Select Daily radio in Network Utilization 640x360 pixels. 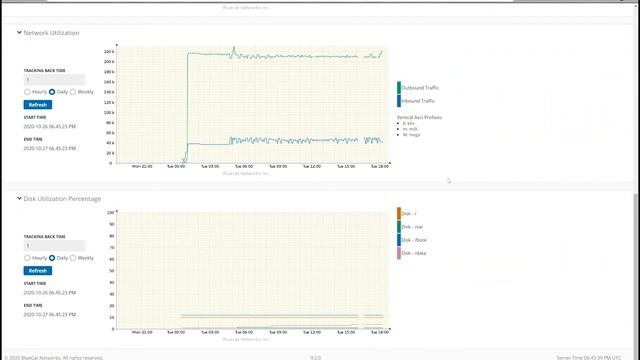coord(52,92)
